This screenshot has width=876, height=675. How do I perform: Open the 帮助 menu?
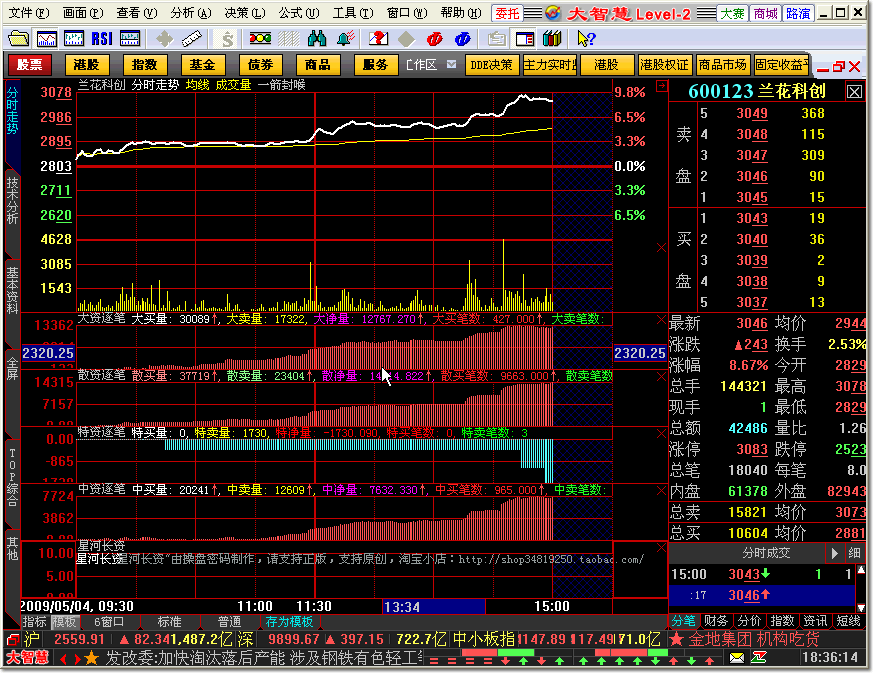[461, 13]
